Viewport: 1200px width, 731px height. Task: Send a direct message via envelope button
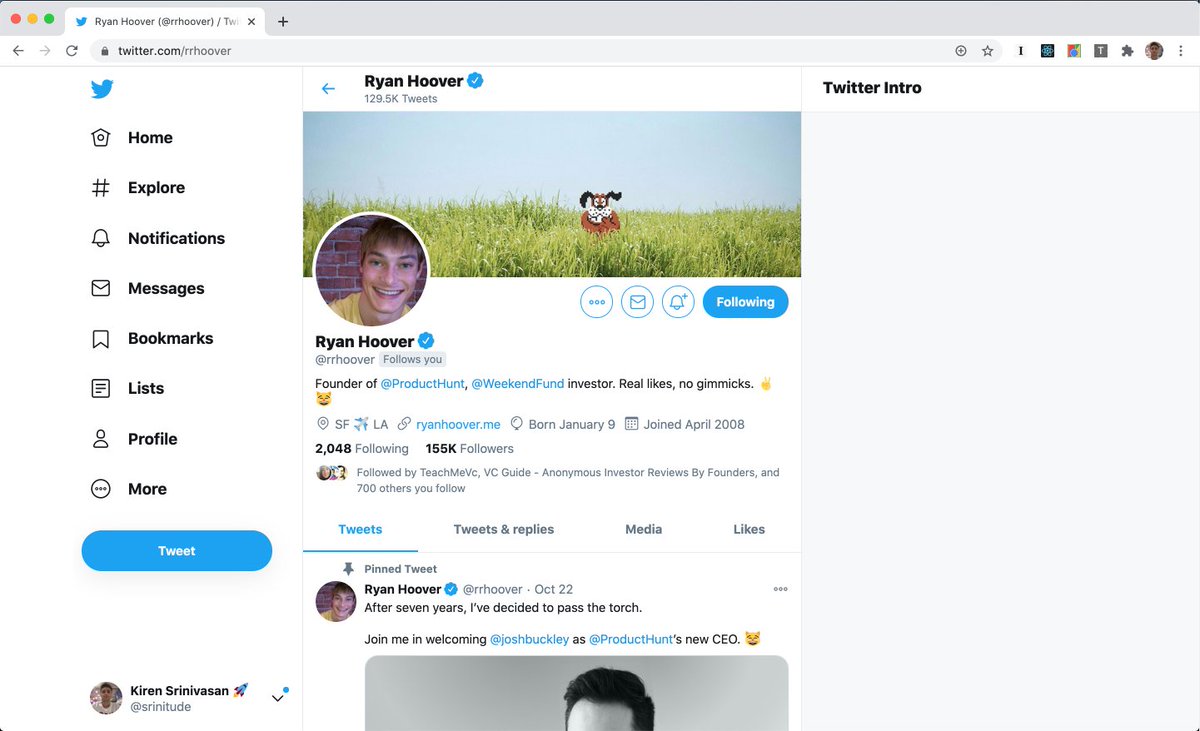click(637, 302)
